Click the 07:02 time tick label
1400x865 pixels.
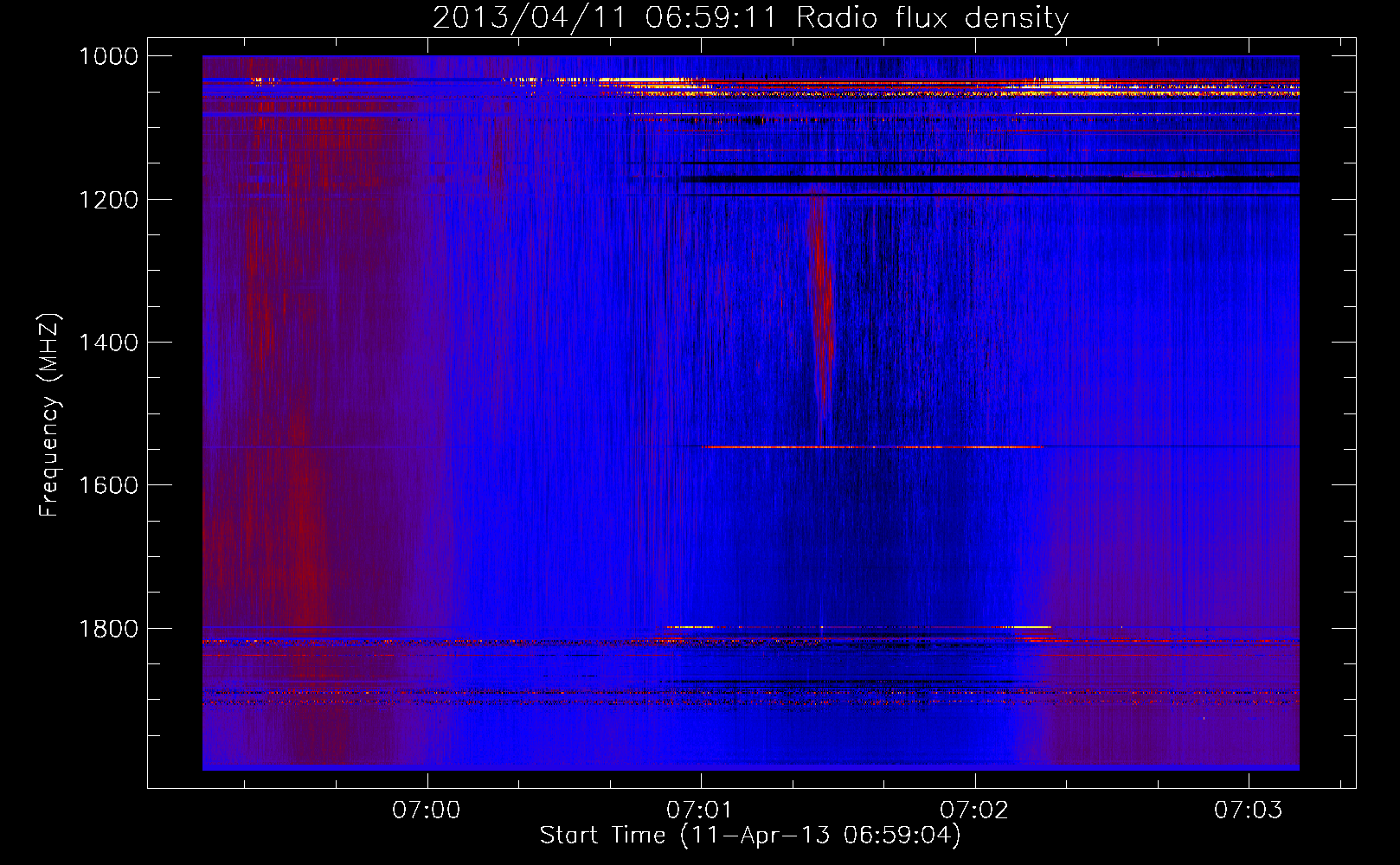click(974, 811)
